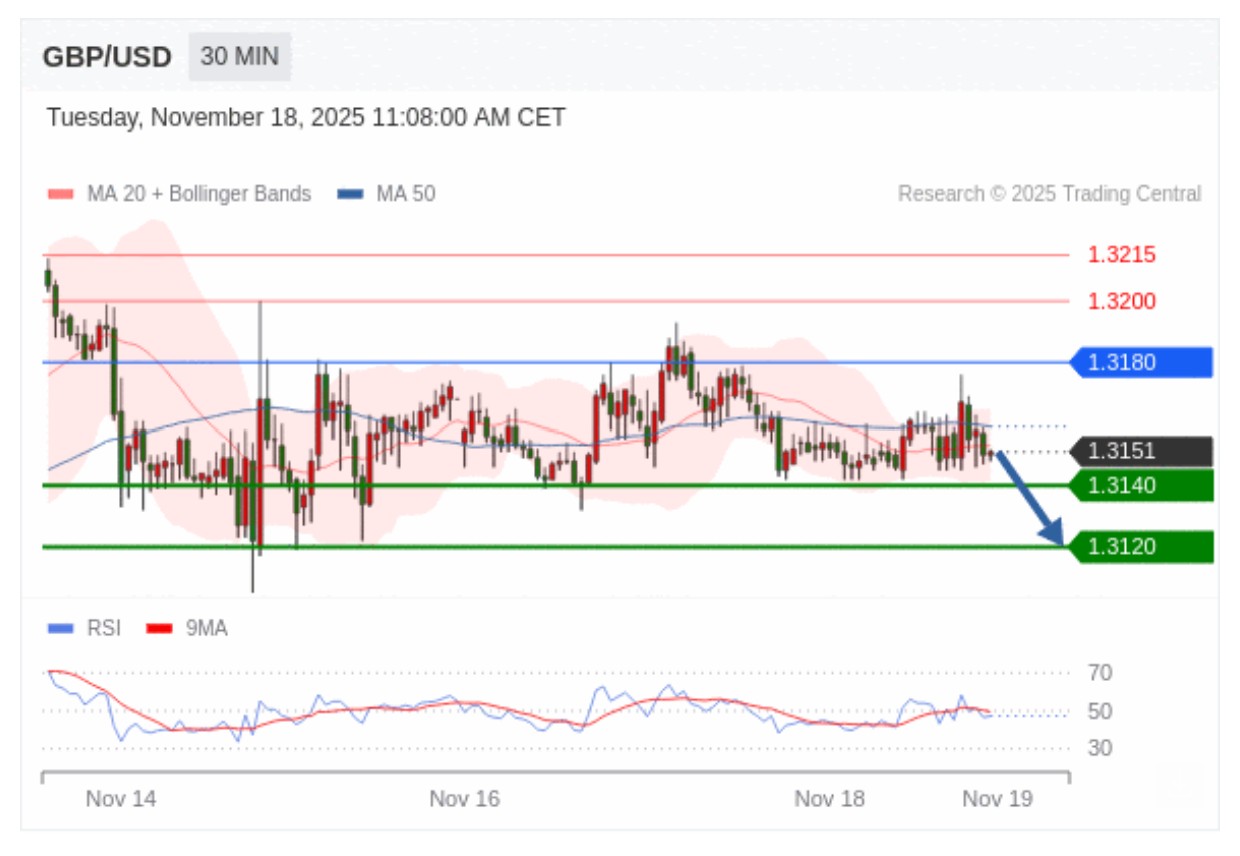Viewport: 1240px width, 856px height.
Task: Click the GBP/USD pair title
Action: pos(107,57)
